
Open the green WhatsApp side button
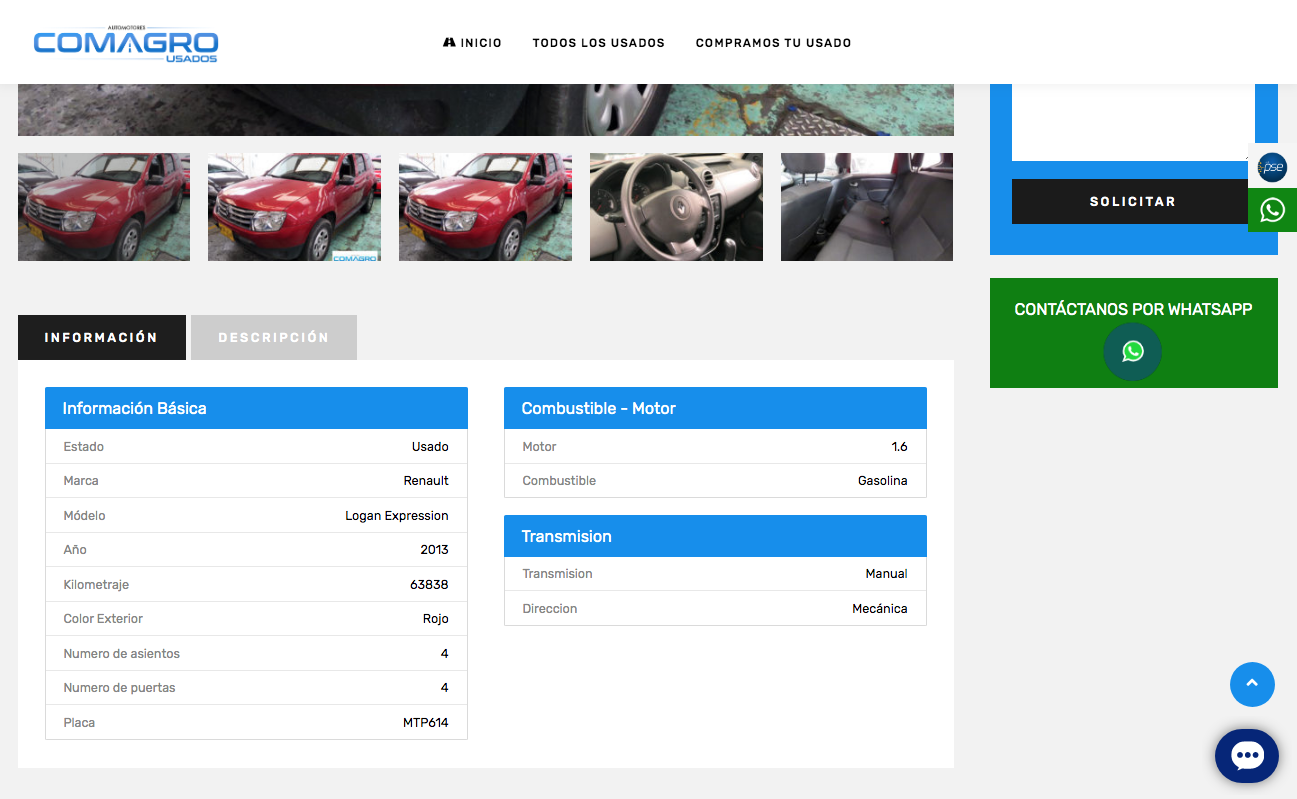[1272, 210]
